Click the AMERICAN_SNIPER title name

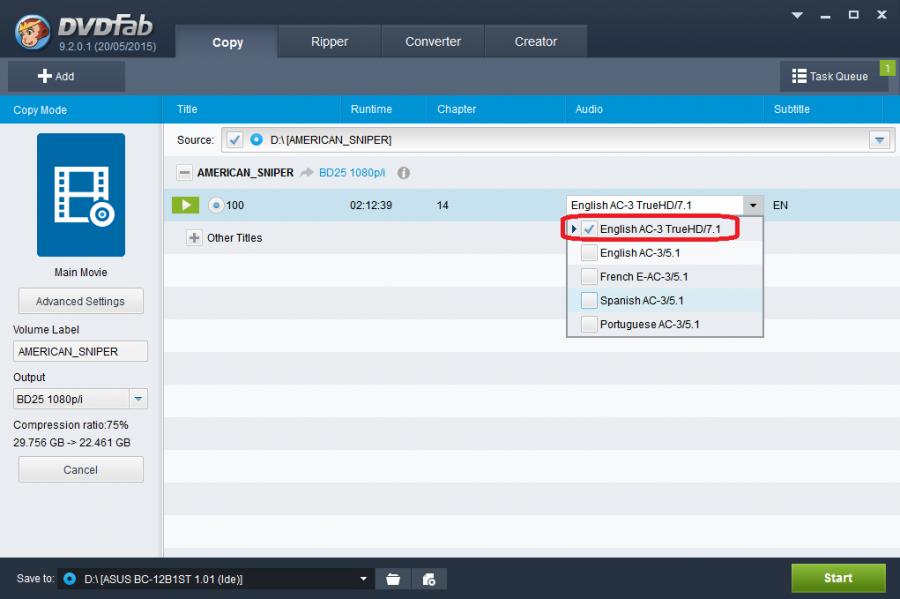point(245,173)
